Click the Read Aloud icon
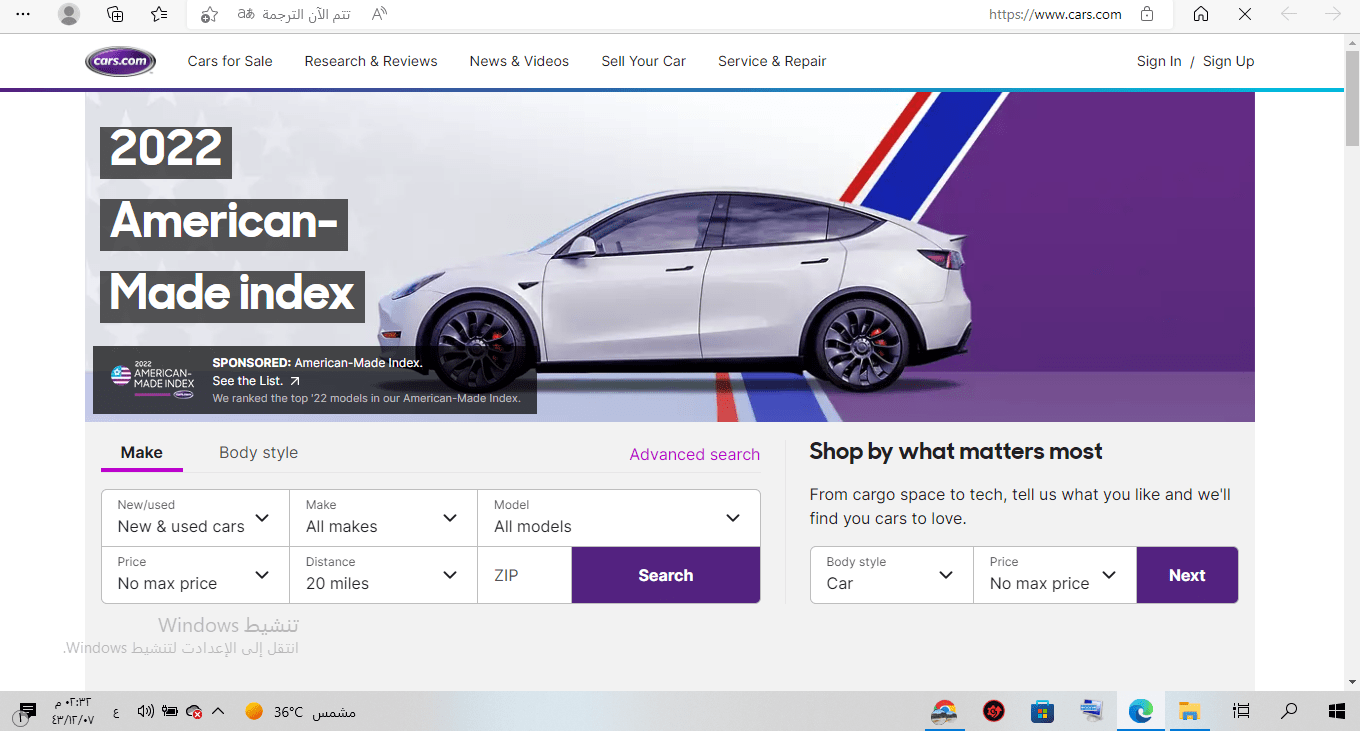 coord(379,14)
